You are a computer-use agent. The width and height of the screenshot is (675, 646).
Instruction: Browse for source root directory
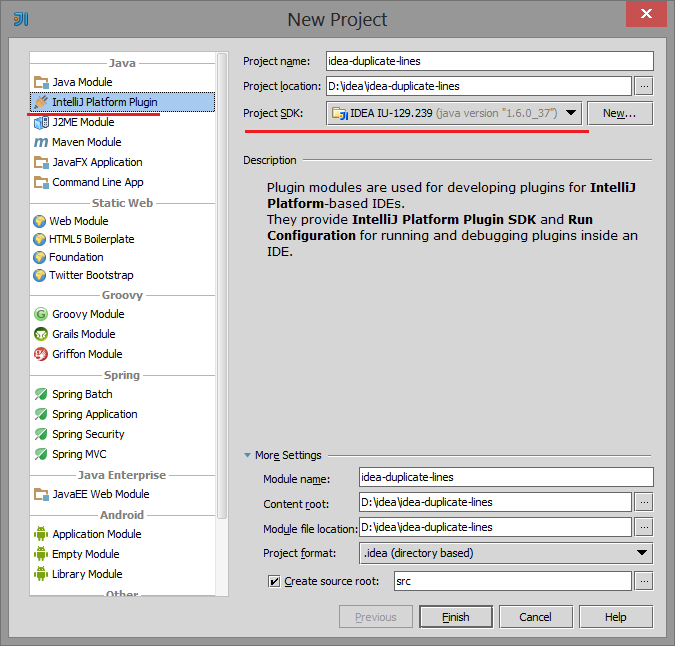[644, 581]
